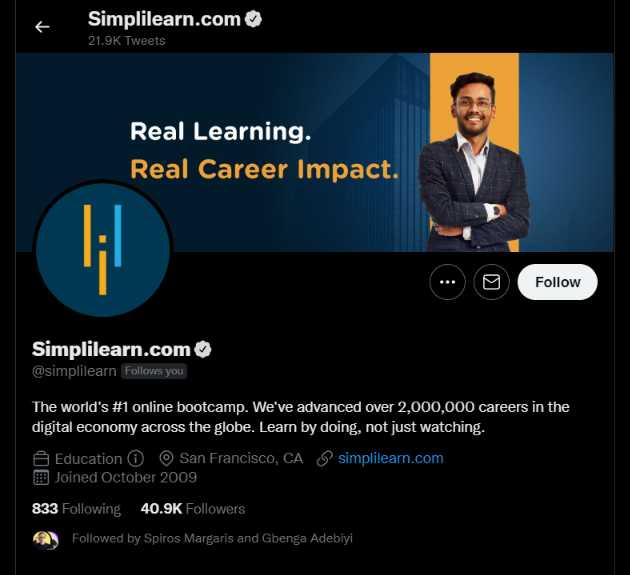Send a message via envelope icon

point(491,282)
